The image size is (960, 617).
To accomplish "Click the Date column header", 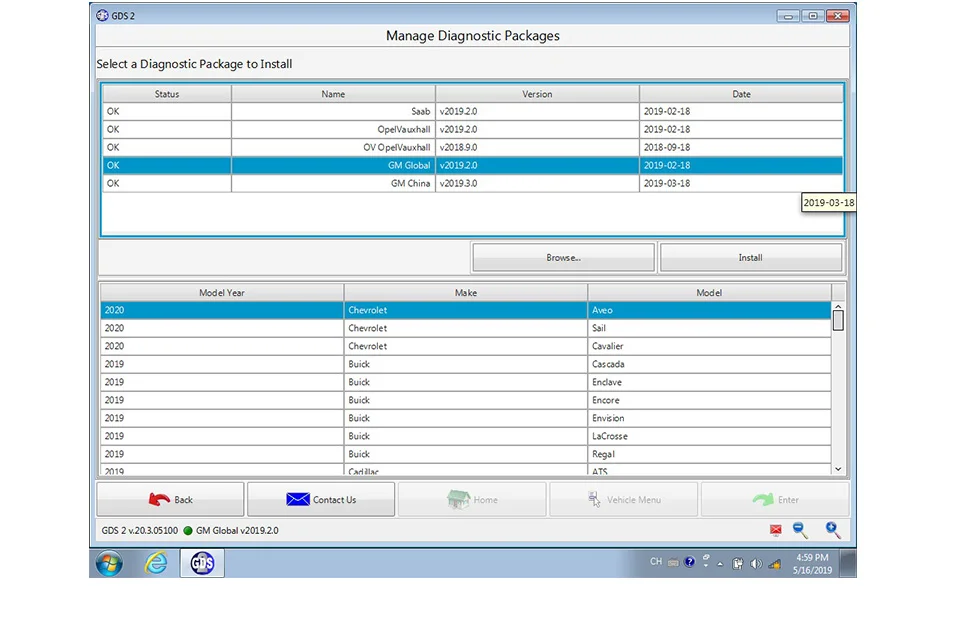I will click(741, 94).
